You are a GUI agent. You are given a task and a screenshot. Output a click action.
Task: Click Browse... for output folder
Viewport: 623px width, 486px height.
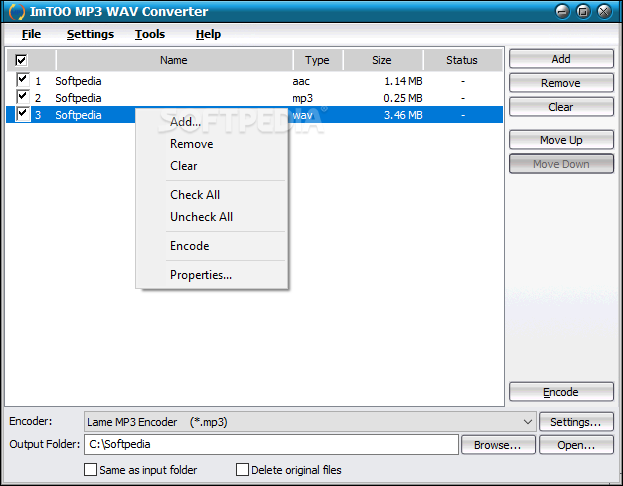498,445
